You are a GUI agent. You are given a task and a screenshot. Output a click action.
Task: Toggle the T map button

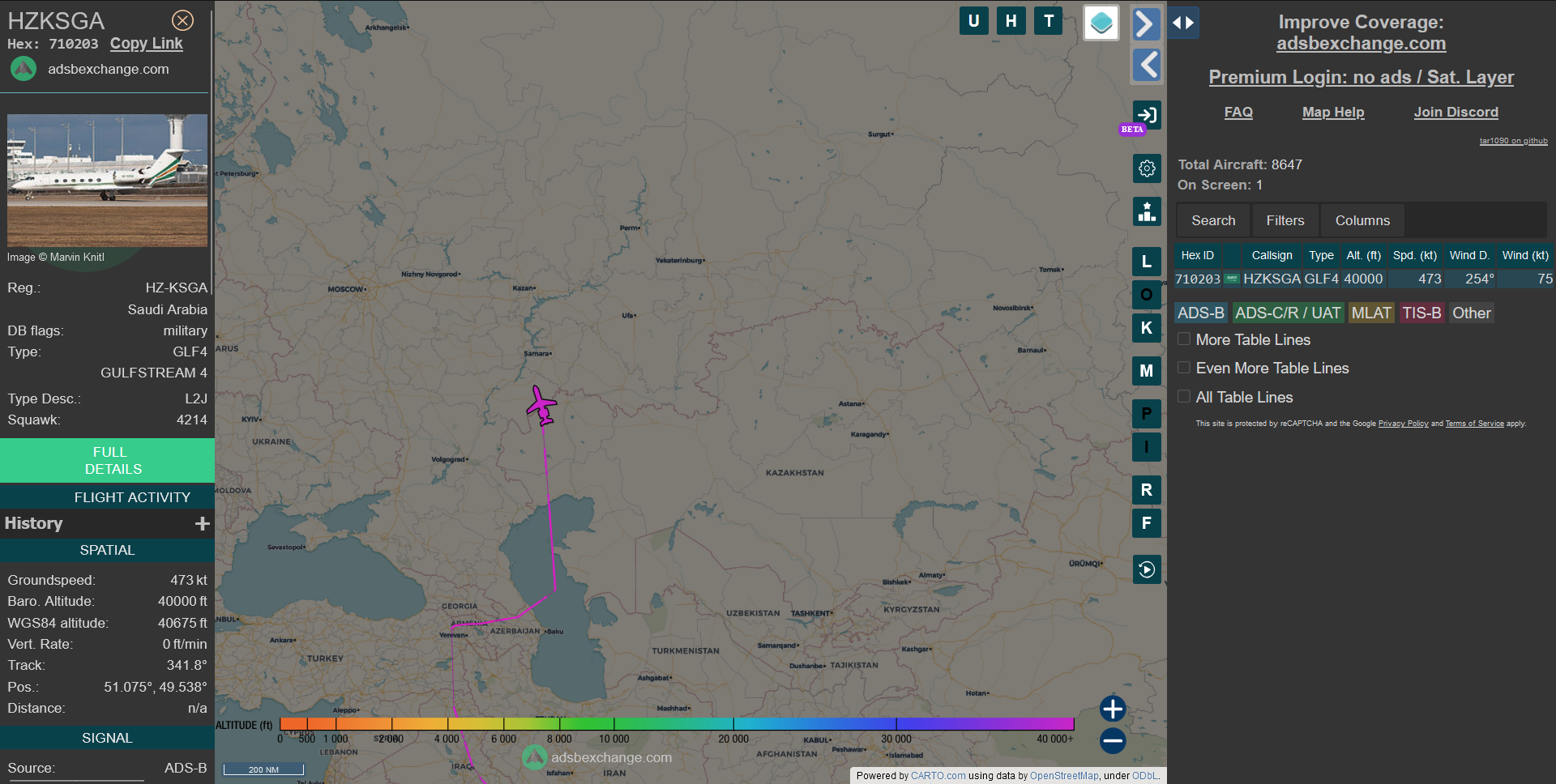pos(1049,21)
